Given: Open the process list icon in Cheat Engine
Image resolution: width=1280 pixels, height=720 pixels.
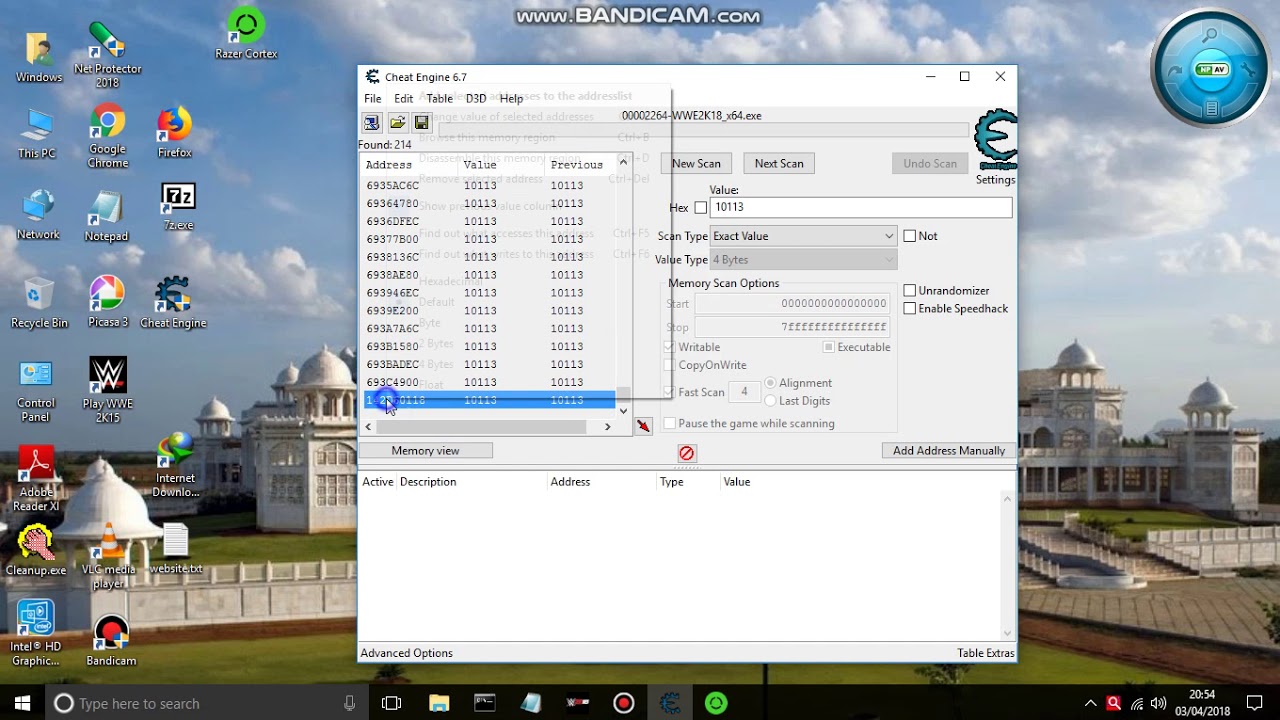Looking at the screenshot, I should tap(371, 123).
